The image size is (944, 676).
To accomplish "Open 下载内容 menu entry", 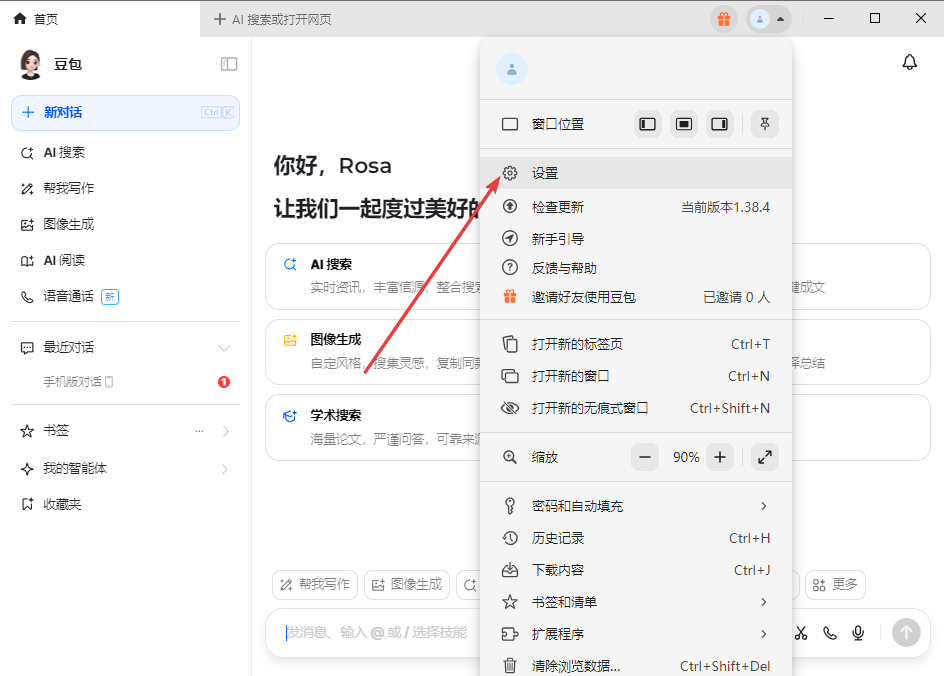I will (636, 570).
